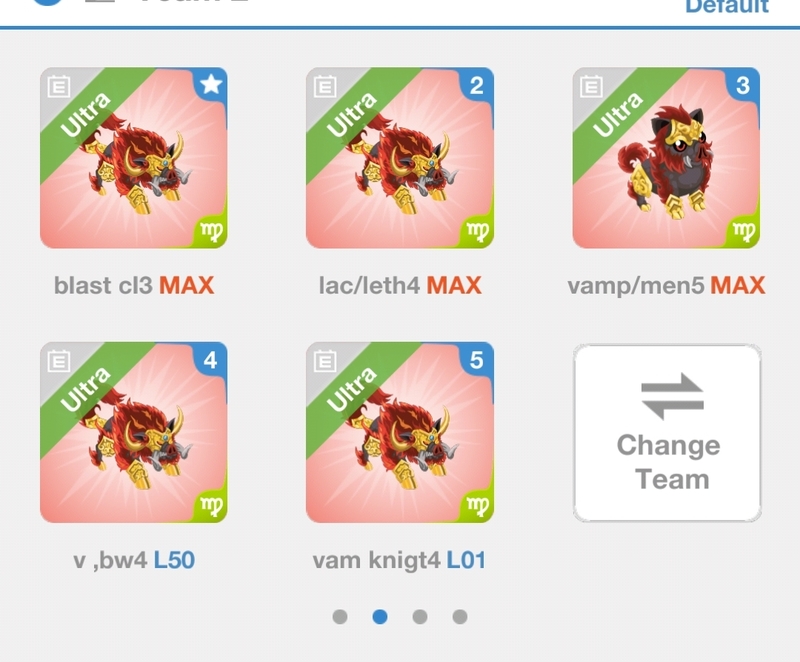The width and height of the screenshot is (800, 662).
Task: Select the lac/leth4 MAX monster thumbnail
Action: 400,158
